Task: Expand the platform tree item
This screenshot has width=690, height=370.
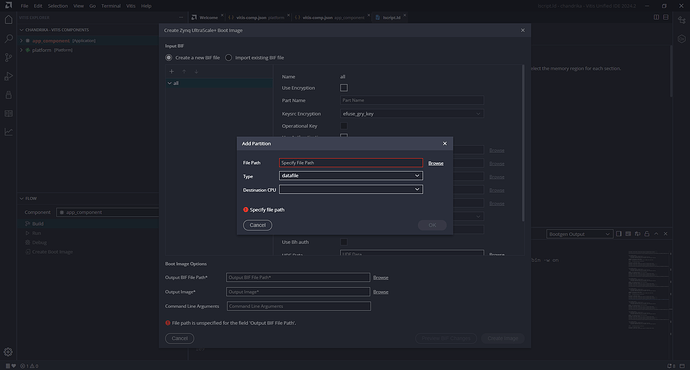Action: pos(21,50)
